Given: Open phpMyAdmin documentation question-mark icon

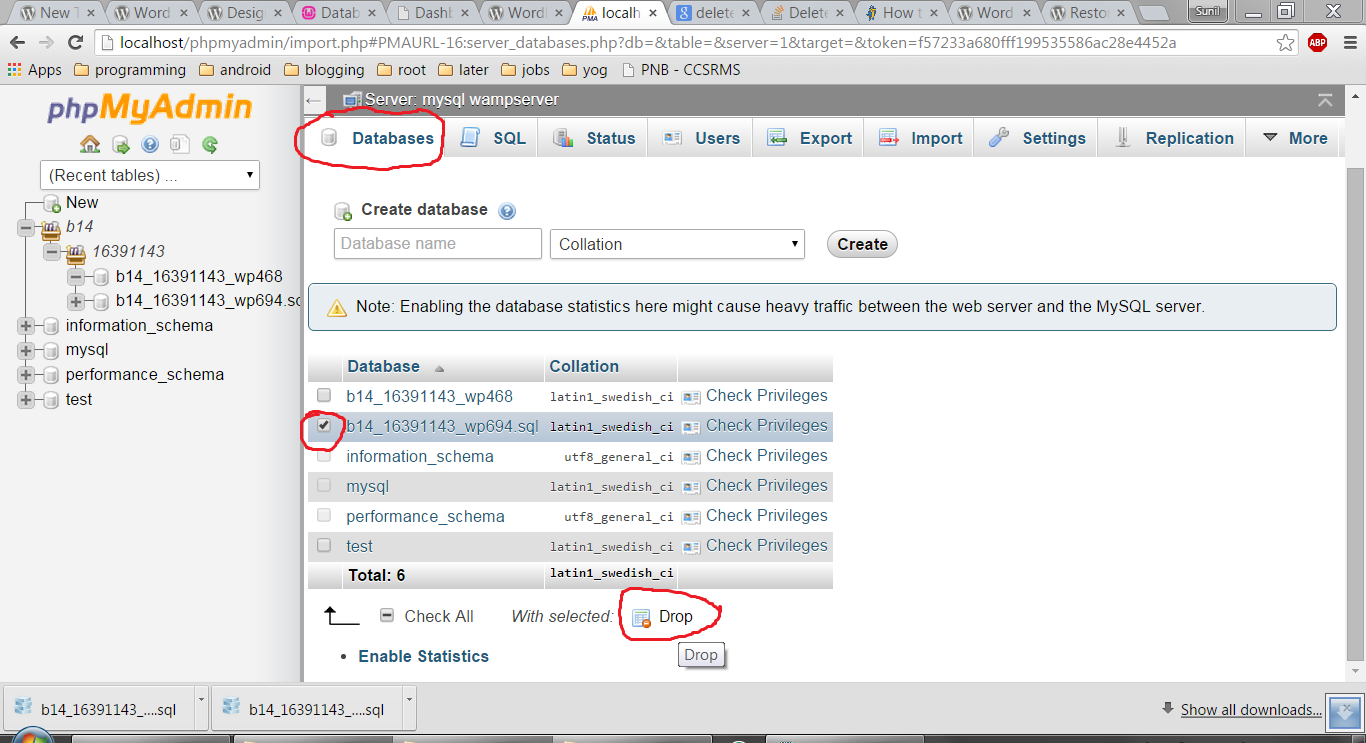Looking at the screenshot, I should 150,145.
